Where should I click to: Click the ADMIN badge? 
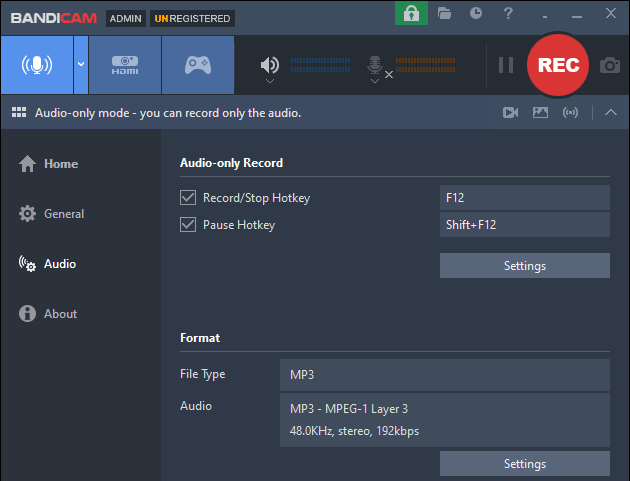tap(126, 18)
